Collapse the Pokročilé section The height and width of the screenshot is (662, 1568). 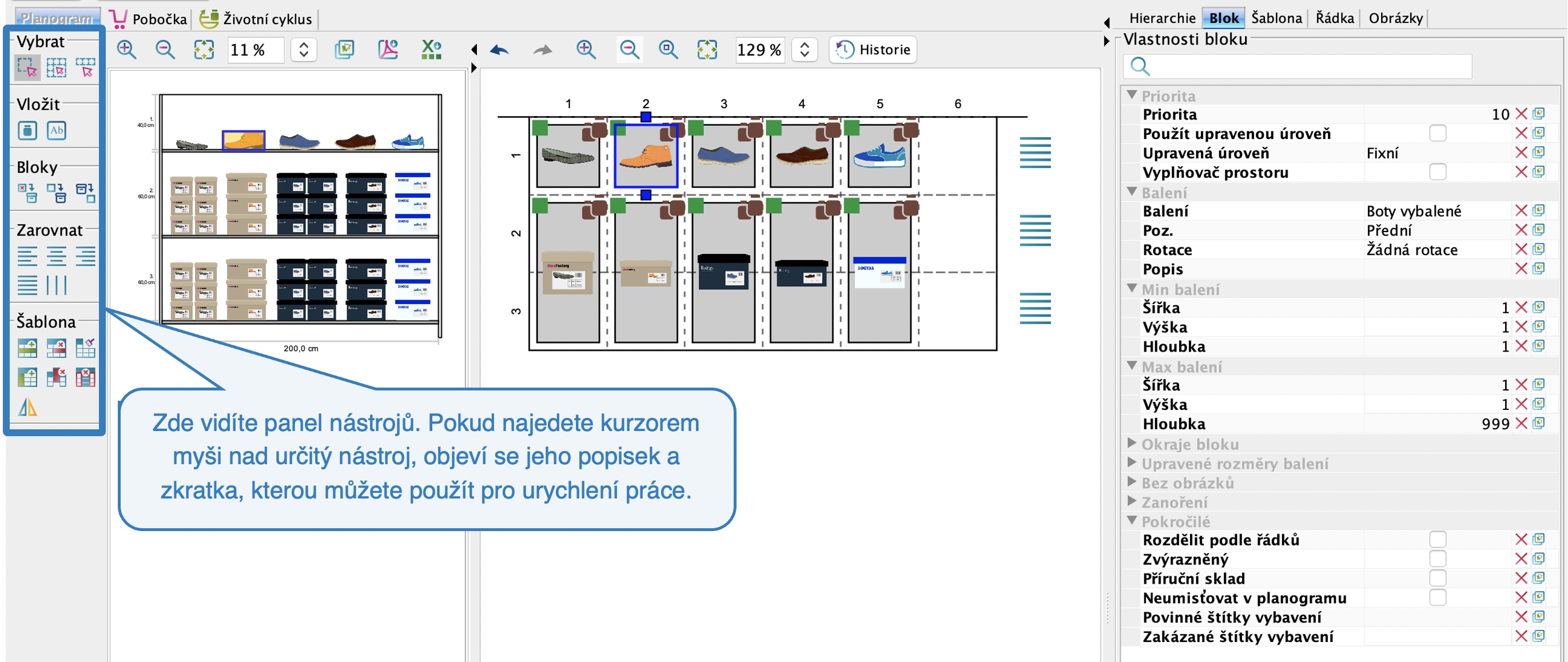[1132, 520]
